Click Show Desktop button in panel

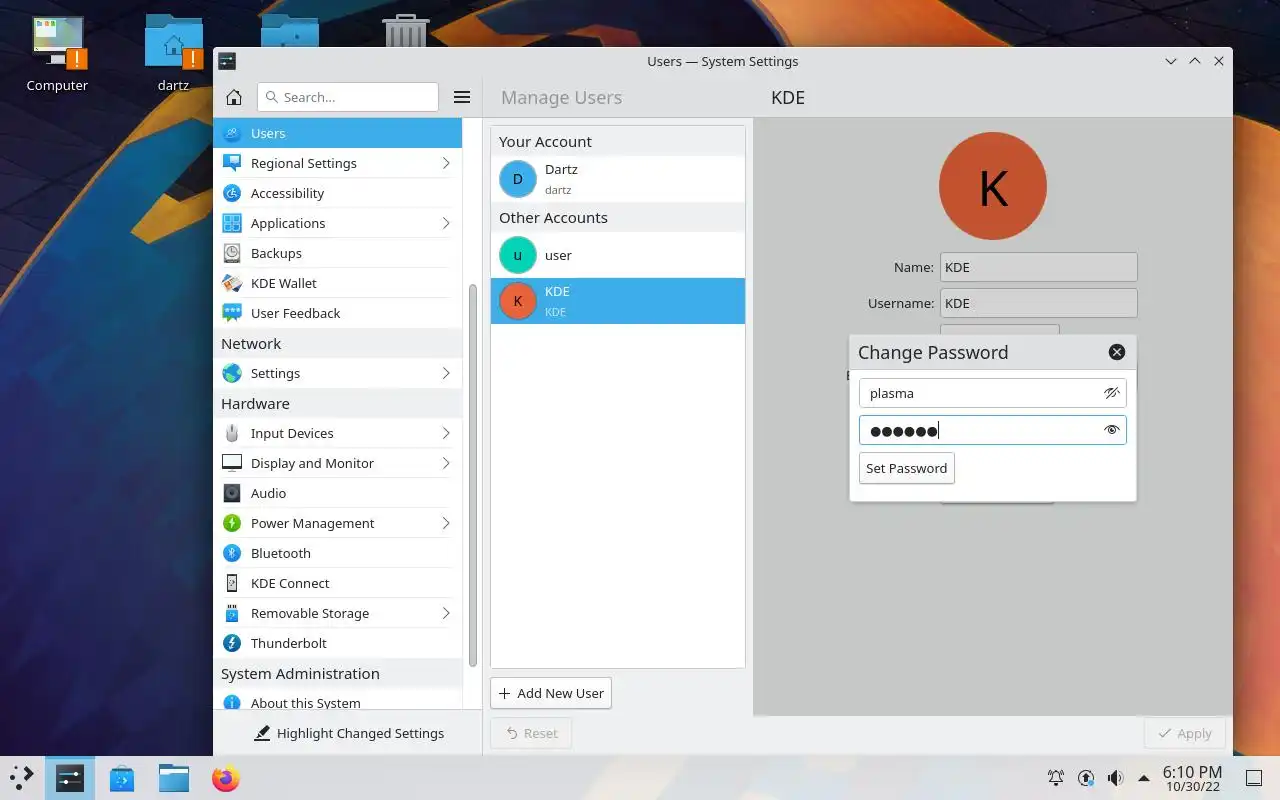[x=1253, y=778]
